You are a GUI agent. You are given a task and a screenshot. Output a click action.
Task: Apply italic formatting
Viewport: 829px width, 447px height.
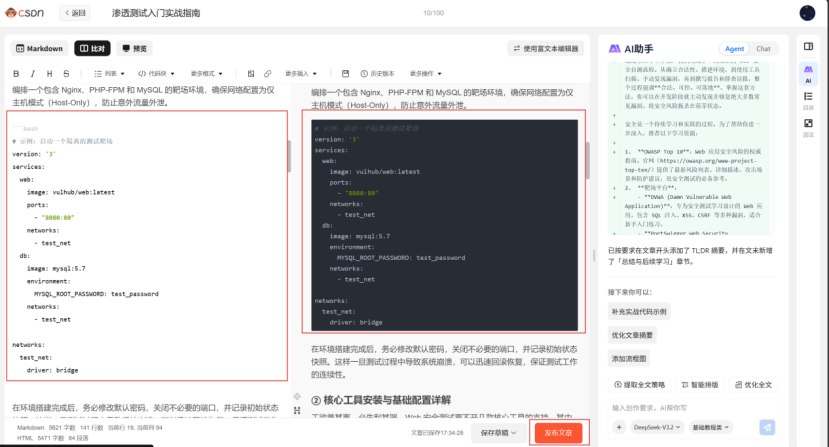tap(33, 74)
